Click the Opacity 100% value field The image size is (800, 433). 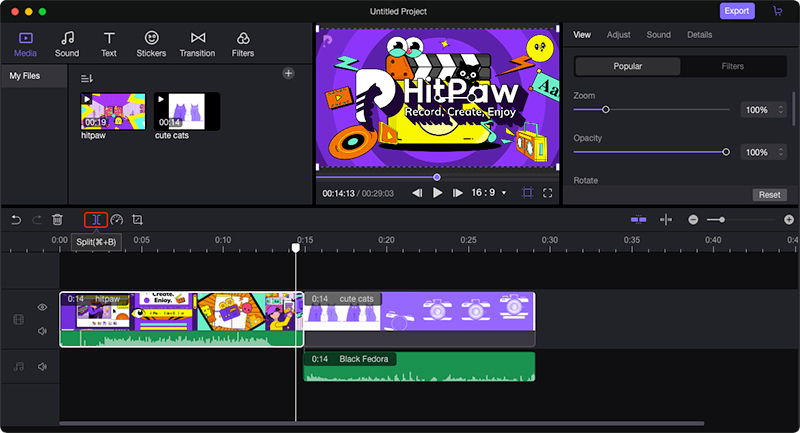763,152
